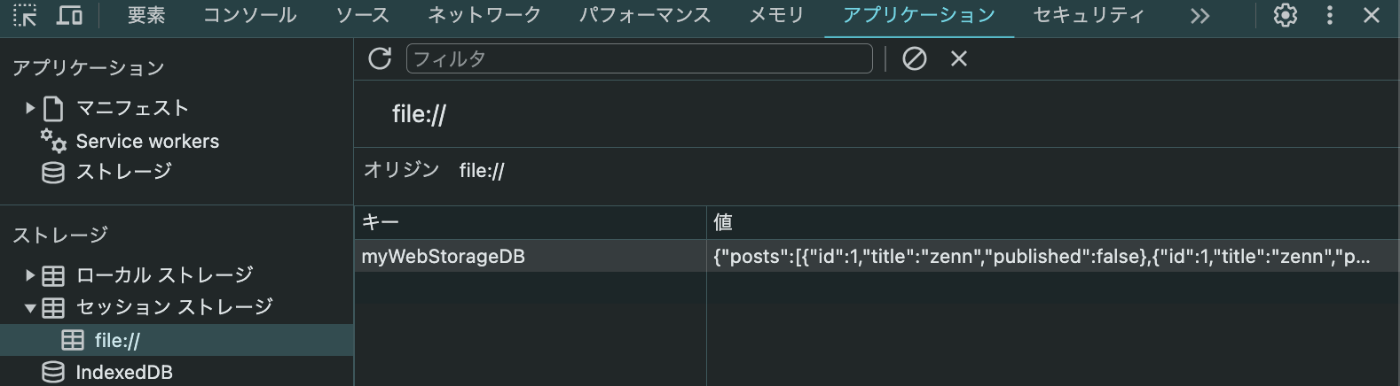Select the メモリ tab
The height and width of the screenshot is (386, 1400).
click(x=776, y=15)
